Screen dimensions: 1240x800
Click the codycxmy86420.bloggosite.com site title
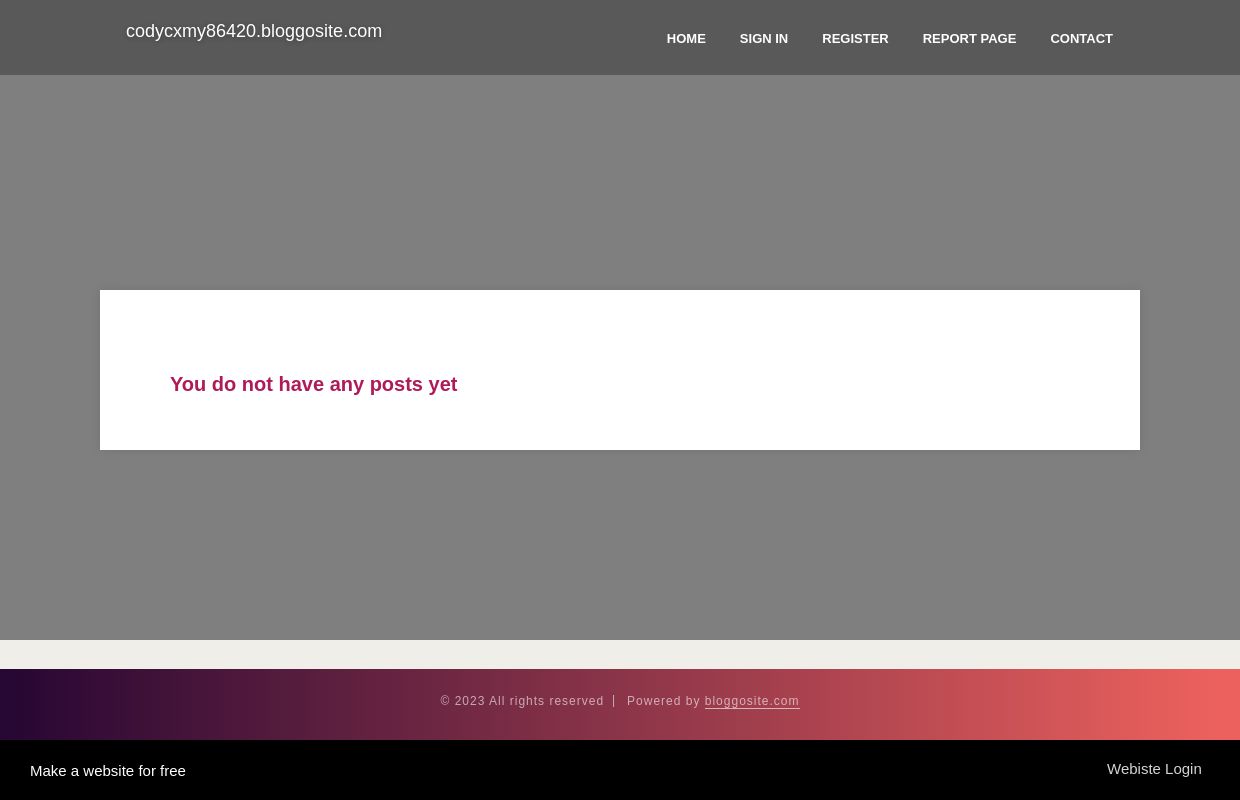coord(254,31)
